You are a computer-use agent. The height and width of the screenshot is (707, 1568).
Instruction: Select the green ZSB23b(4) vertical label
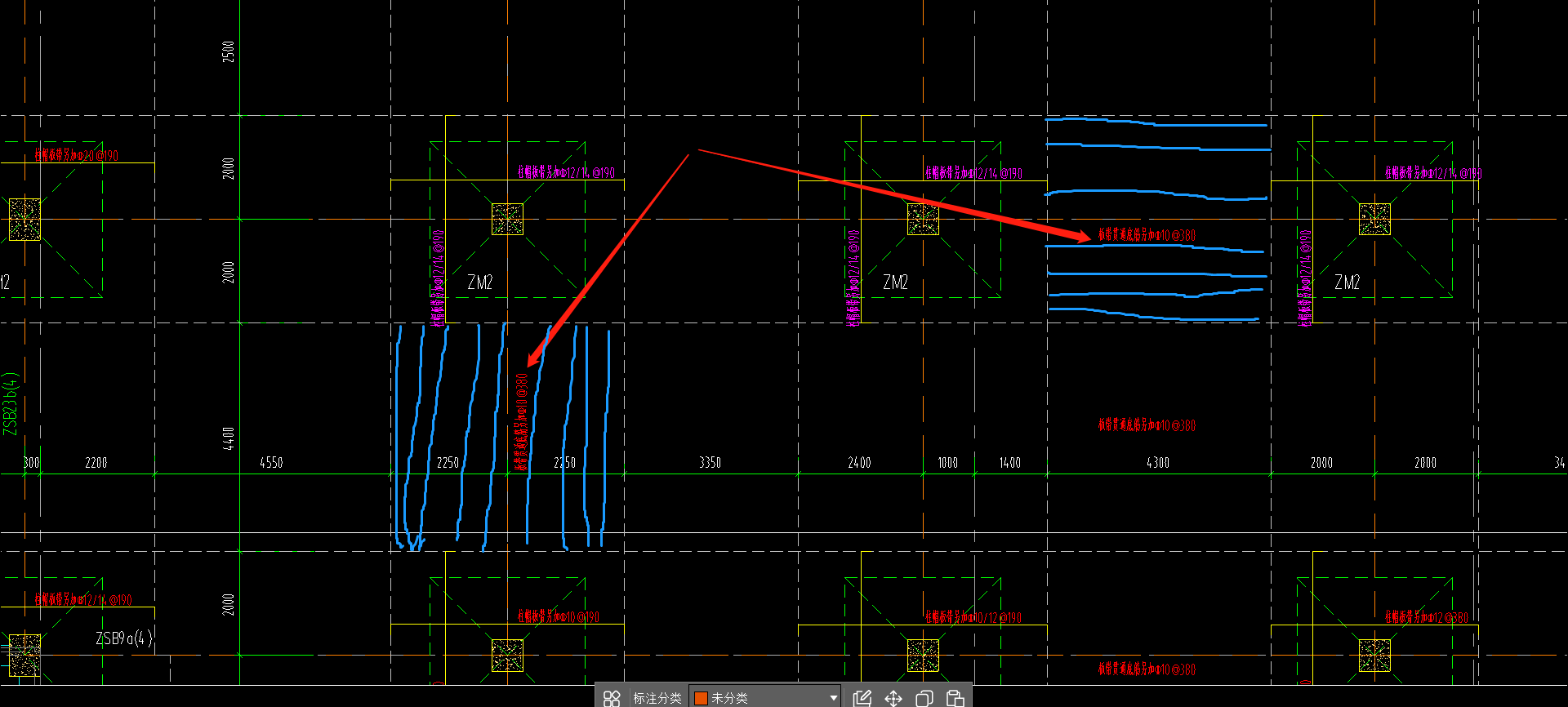pos(11,404)
